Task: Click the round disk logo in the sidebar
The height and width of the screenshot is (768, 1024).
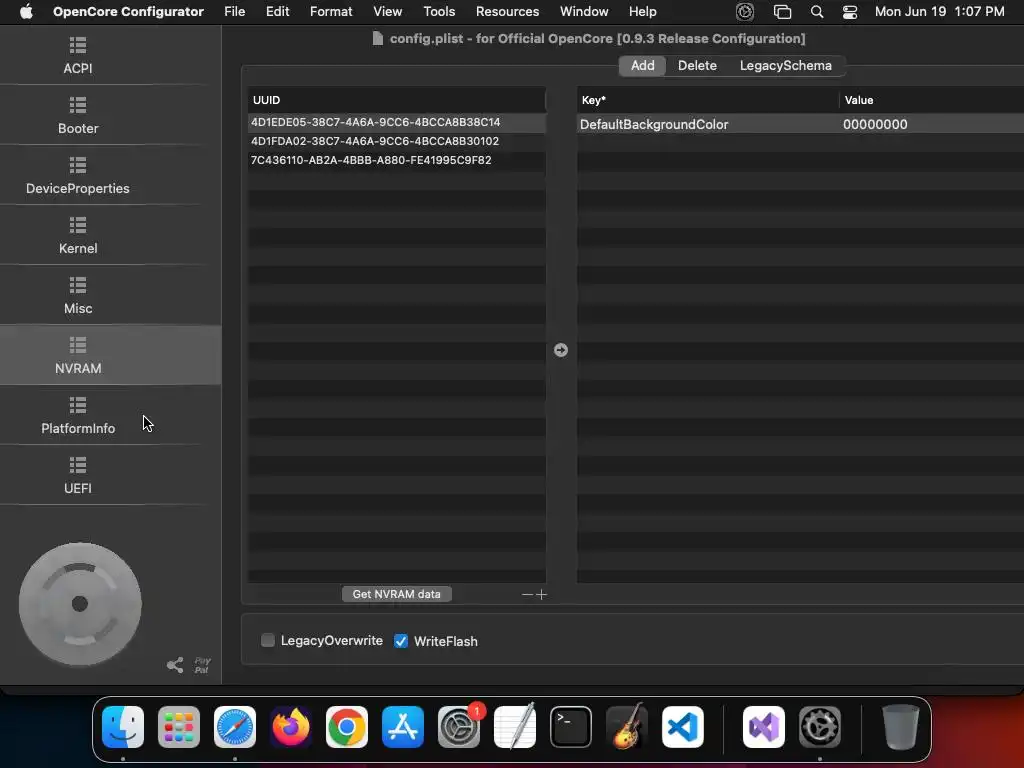Action: point(80,604)
